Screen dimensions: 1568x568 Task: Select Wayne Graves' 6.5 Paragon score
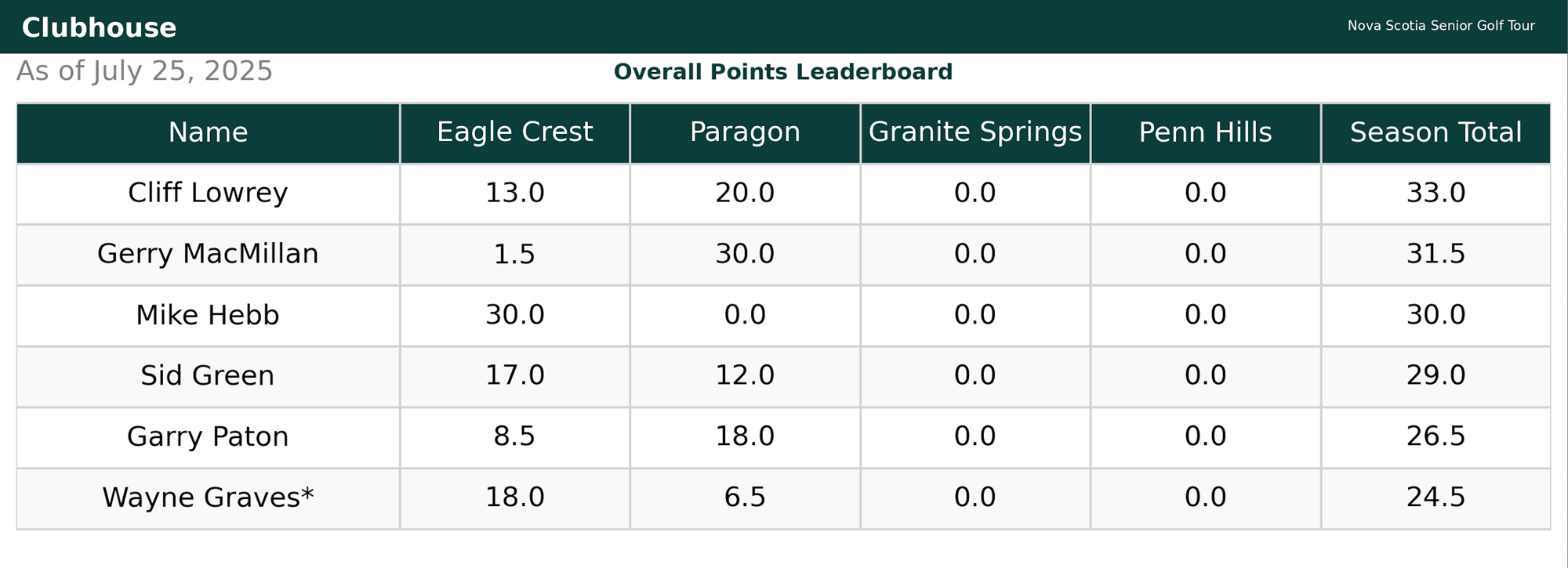point(745,498)
